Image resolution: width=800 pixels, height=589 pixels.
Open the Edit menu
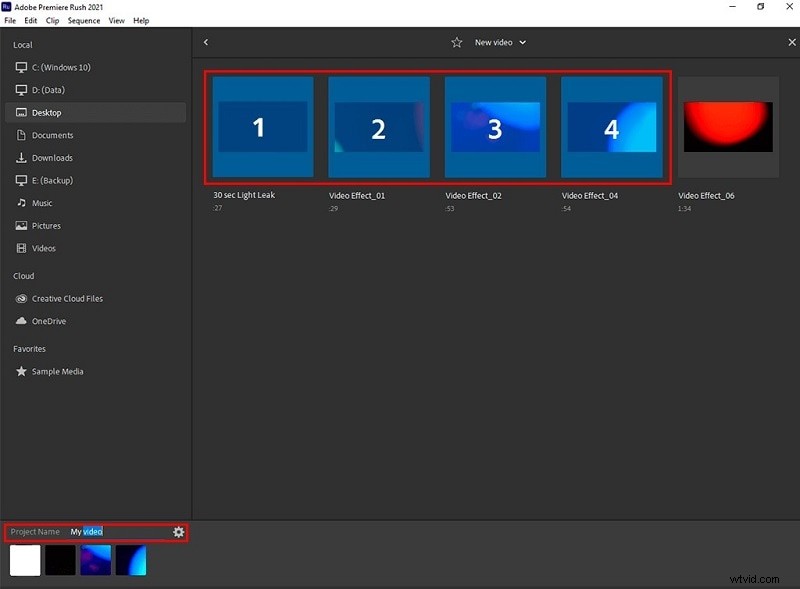[x=30, y=20]
